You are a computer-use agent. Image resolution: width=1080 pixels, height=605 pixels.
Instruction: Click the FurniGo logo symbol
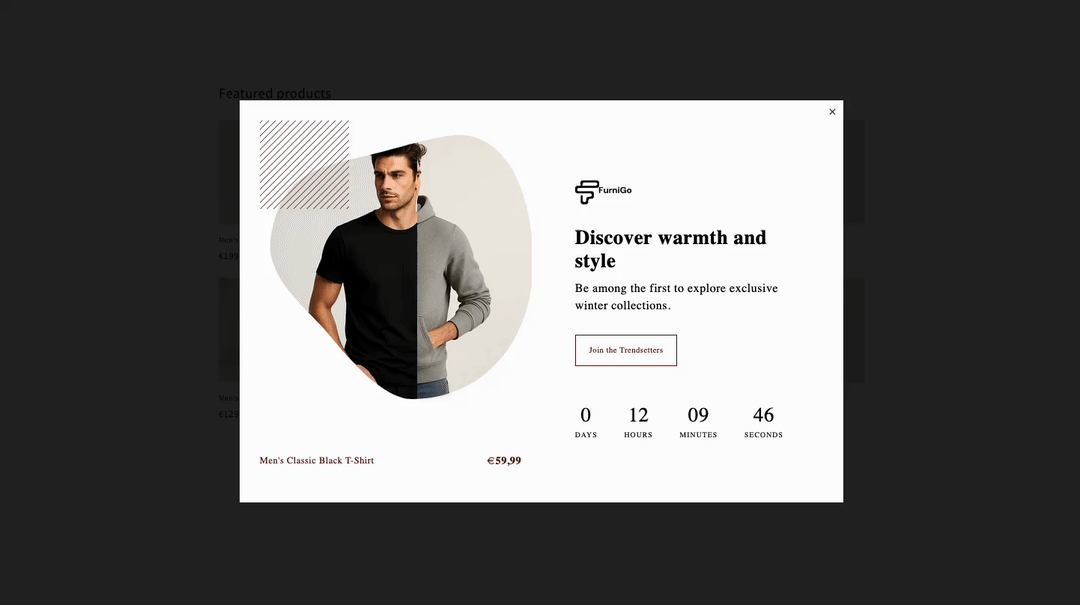[x=586, y=192]
